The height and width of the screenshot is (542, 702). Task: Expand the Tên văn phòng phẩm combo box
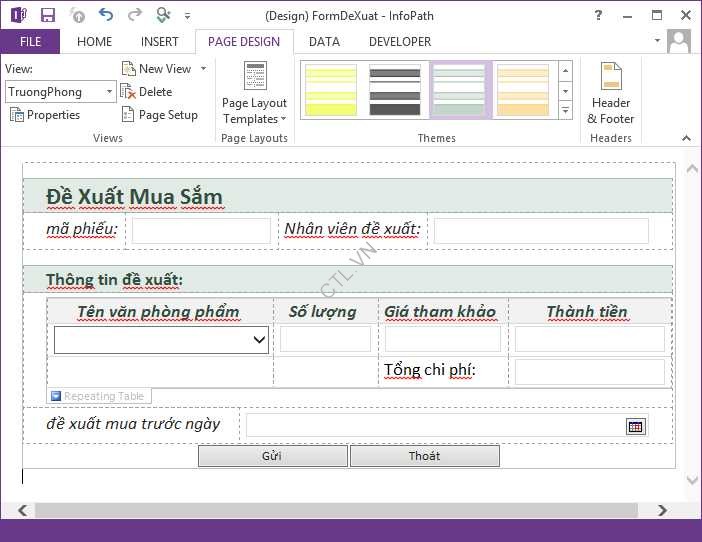tap(260, 341)
